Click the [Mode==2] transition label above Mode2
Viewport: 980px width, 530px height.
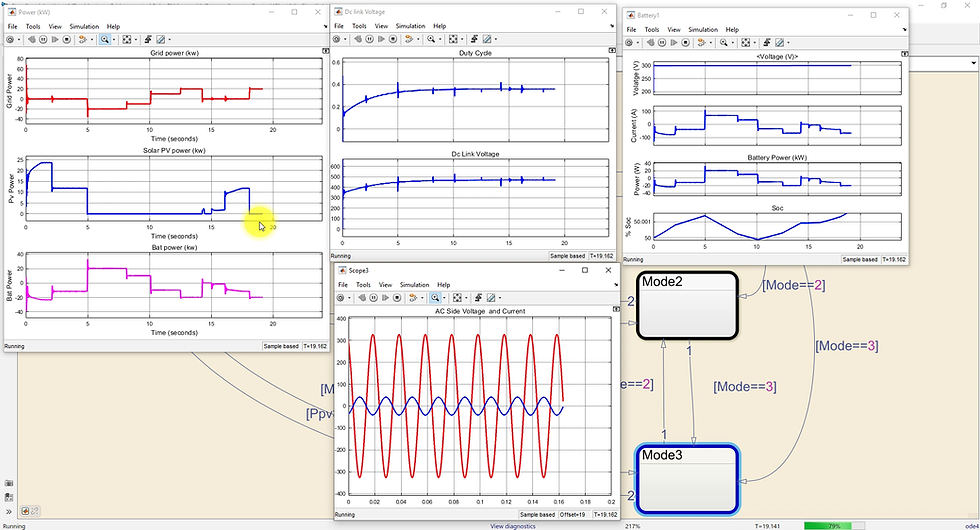(793, 285)
